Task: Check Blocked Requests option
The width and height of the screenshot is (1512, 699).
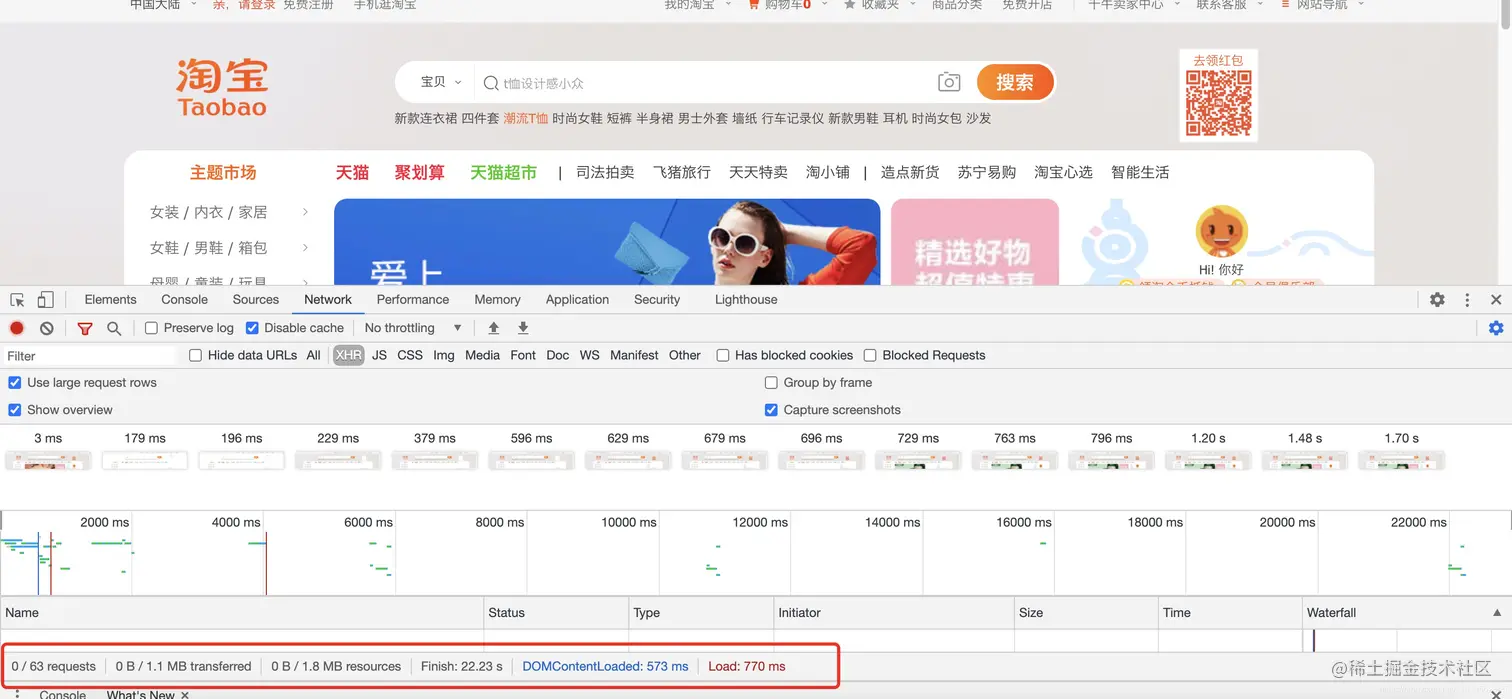Action: (x=870, y=355)
